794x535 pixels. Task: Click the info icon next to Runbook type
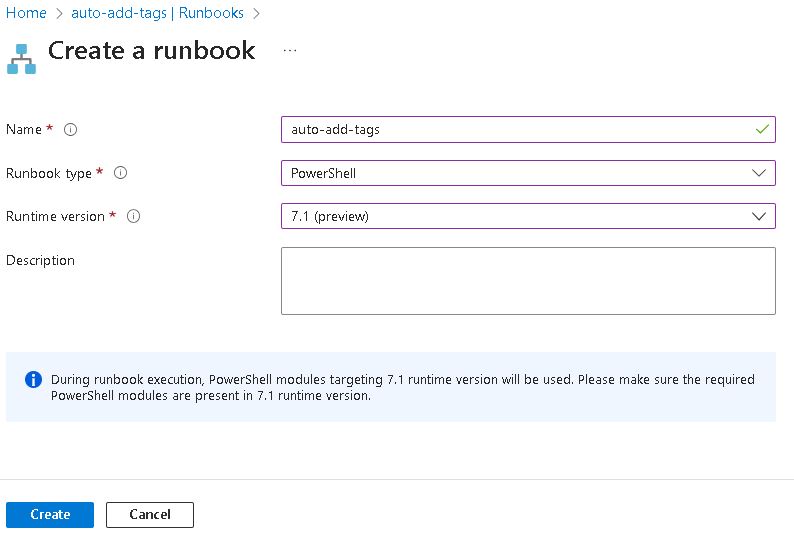click(121, 173)
